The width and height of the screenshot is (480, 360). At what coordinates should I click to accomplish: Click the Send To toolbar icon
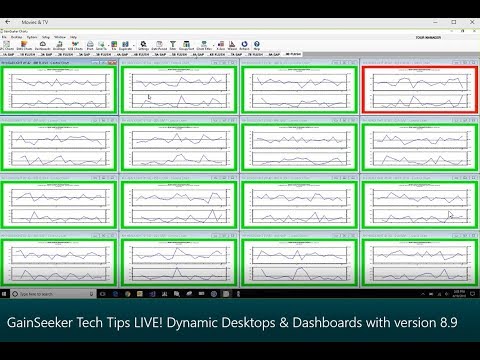click(101, 46)
